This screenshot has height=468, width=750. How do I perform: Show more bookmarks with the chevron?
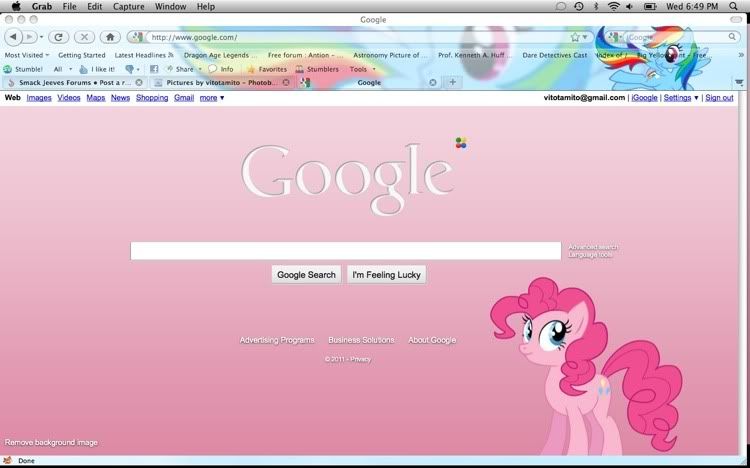741,55
